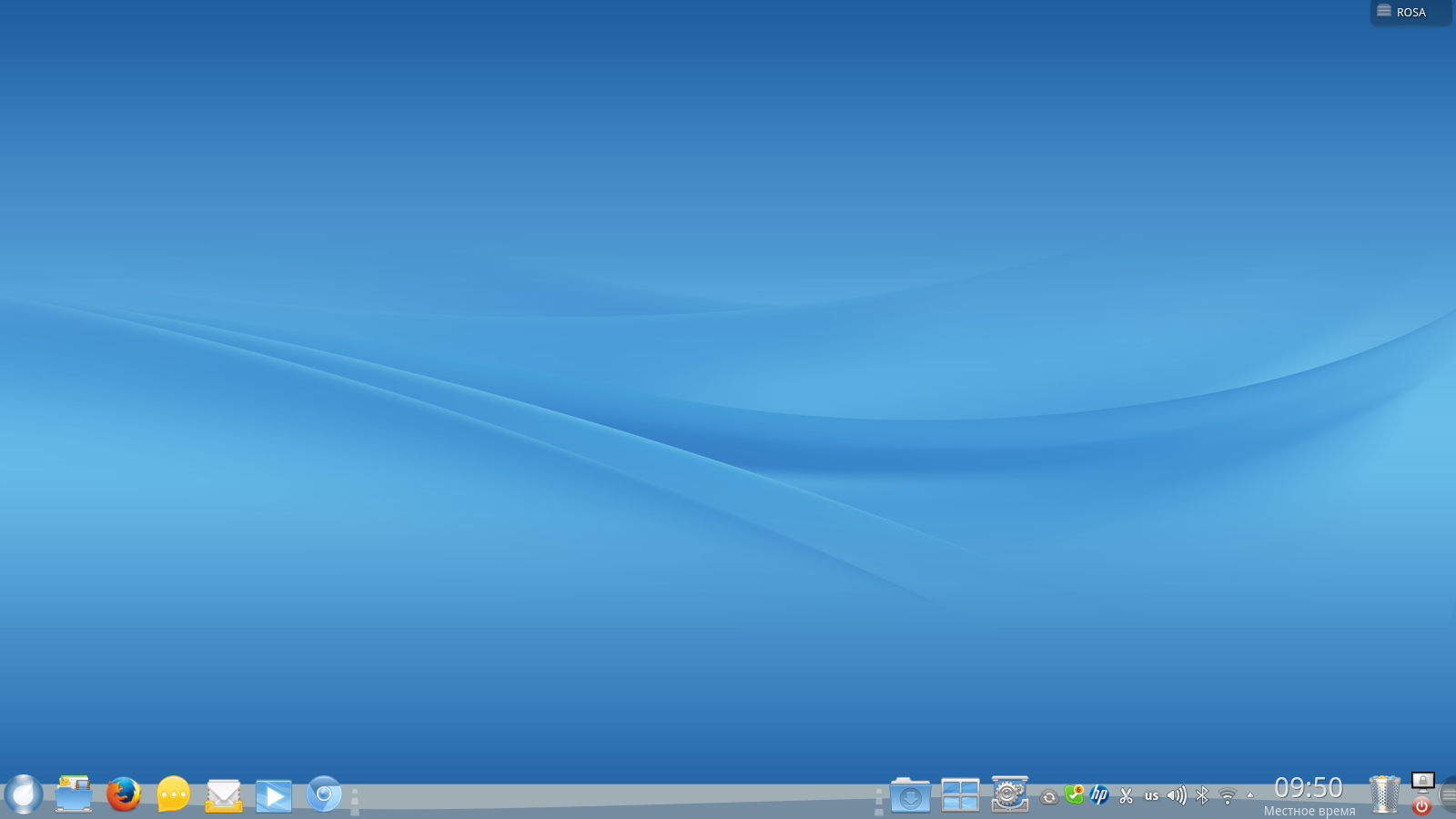
Task: Open the instant messaging chat app
Action: pos(172,794)
